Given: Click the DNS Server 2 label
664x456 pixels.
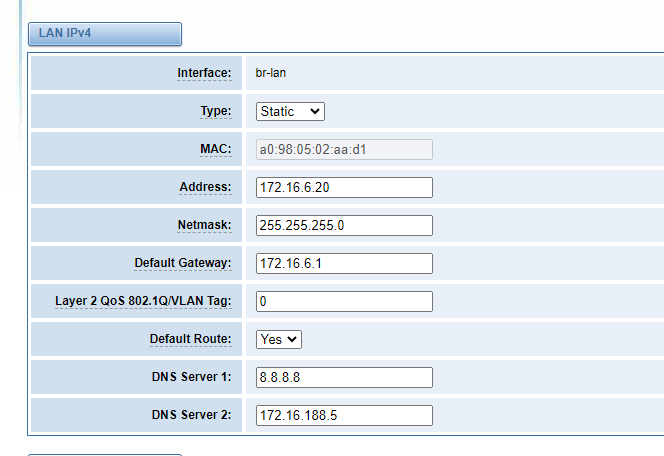Looking at the screenshot, I should pyautogui.click(x=191, y=415).
